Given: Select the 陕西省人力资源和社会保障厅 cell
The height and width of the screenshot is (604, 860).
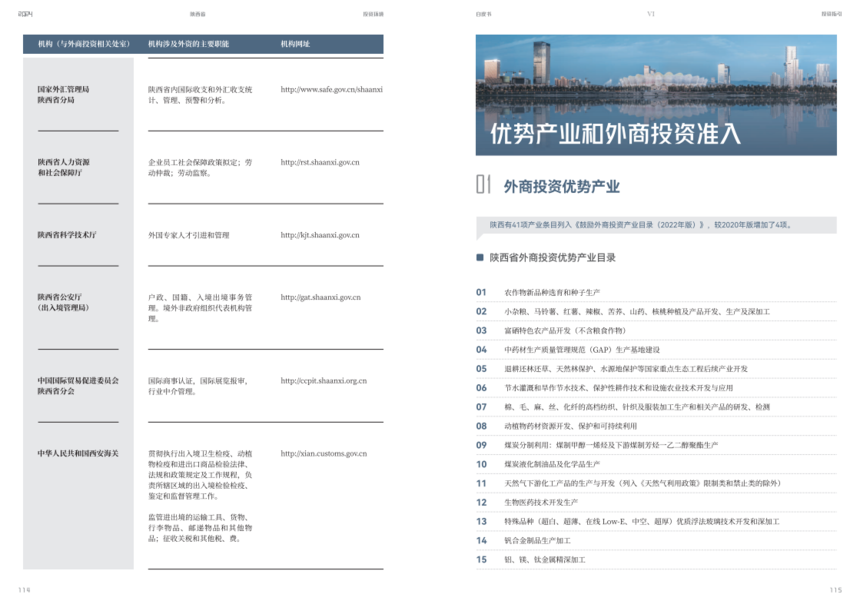Looking at the screenshot, I should point(63,168).
